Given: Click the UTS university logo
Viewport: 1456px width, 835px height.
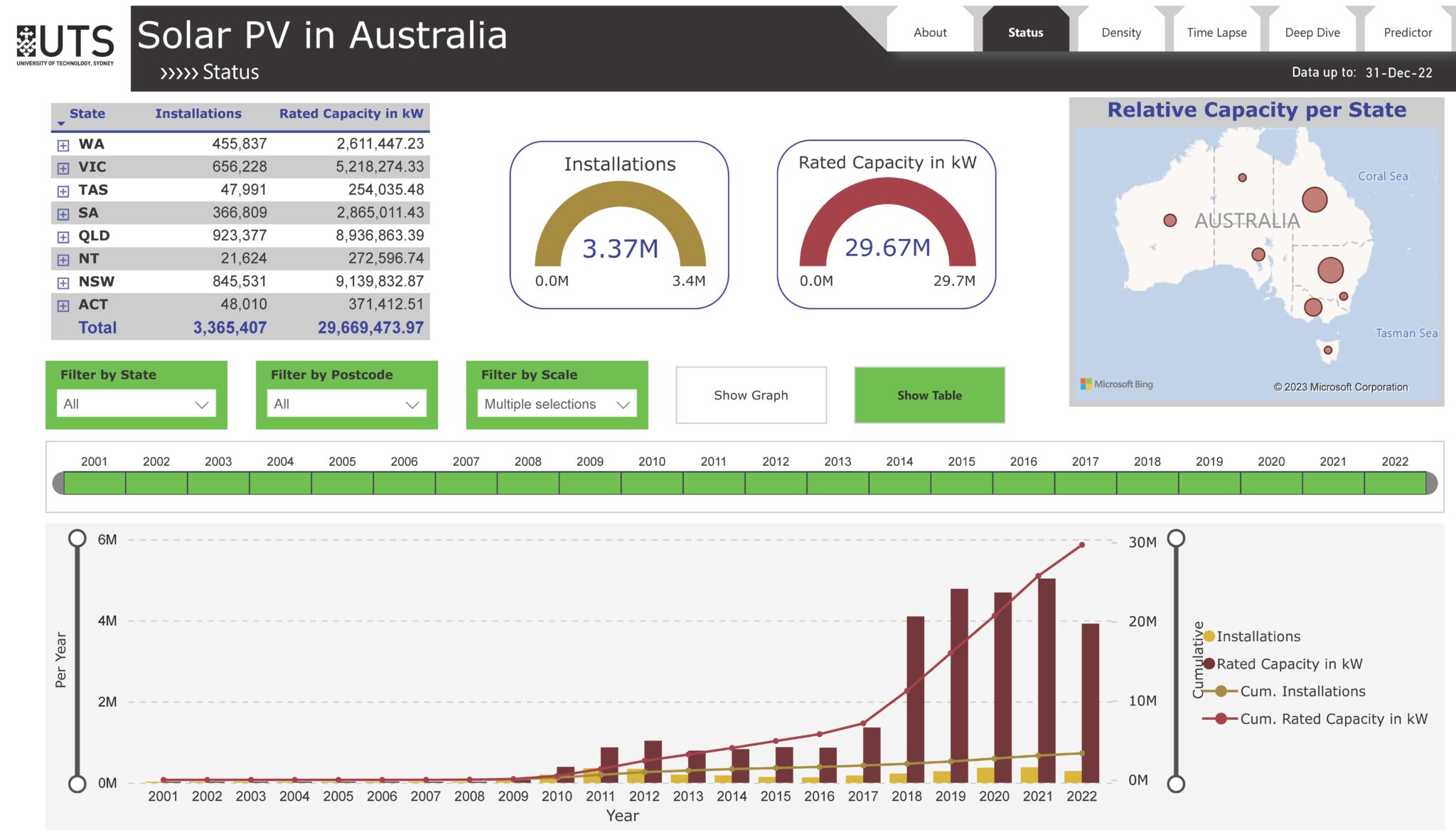Looking at the screenshot, I should tap(65, 46).
